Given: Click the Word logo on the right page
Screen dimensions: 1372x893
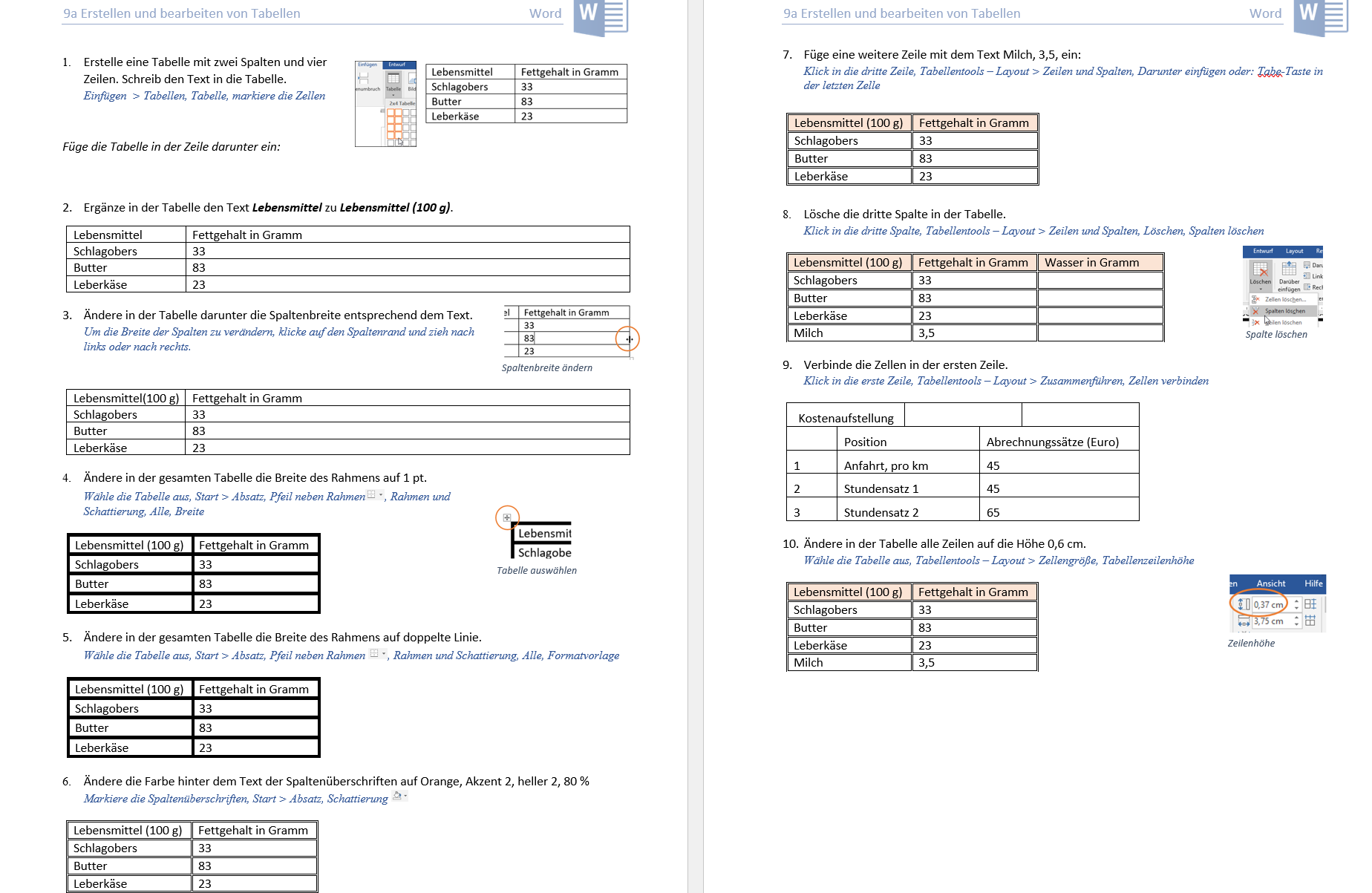Looking at the screenshot, I should click(1320, 16).
